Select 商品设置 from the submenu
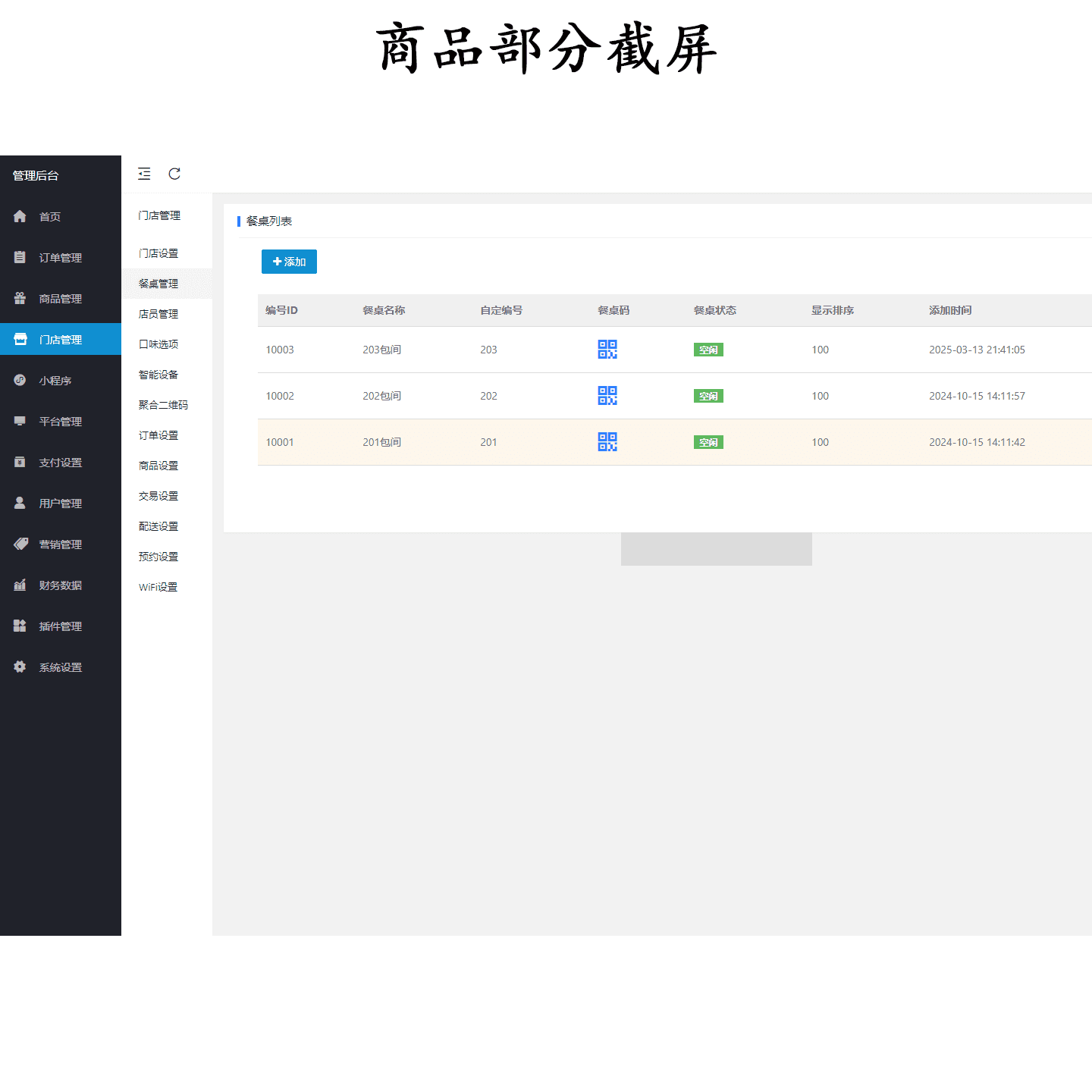 [x=158, y=465]
